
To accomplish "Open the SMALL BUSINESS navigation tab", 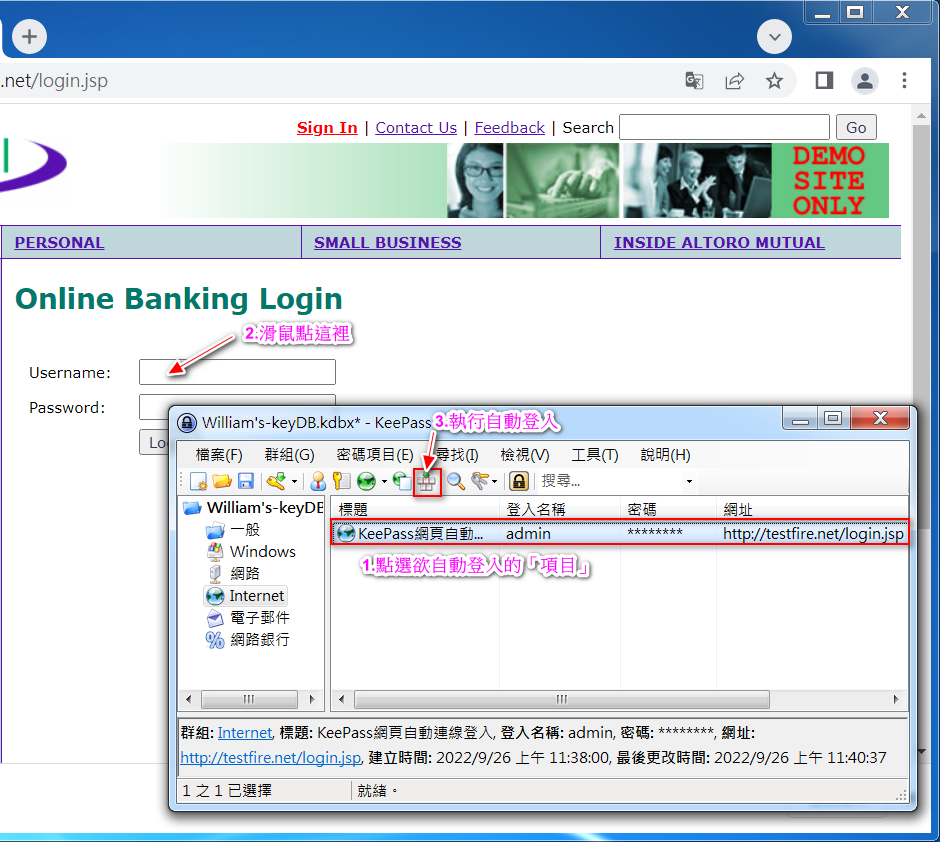I will (x=387, y=243).
